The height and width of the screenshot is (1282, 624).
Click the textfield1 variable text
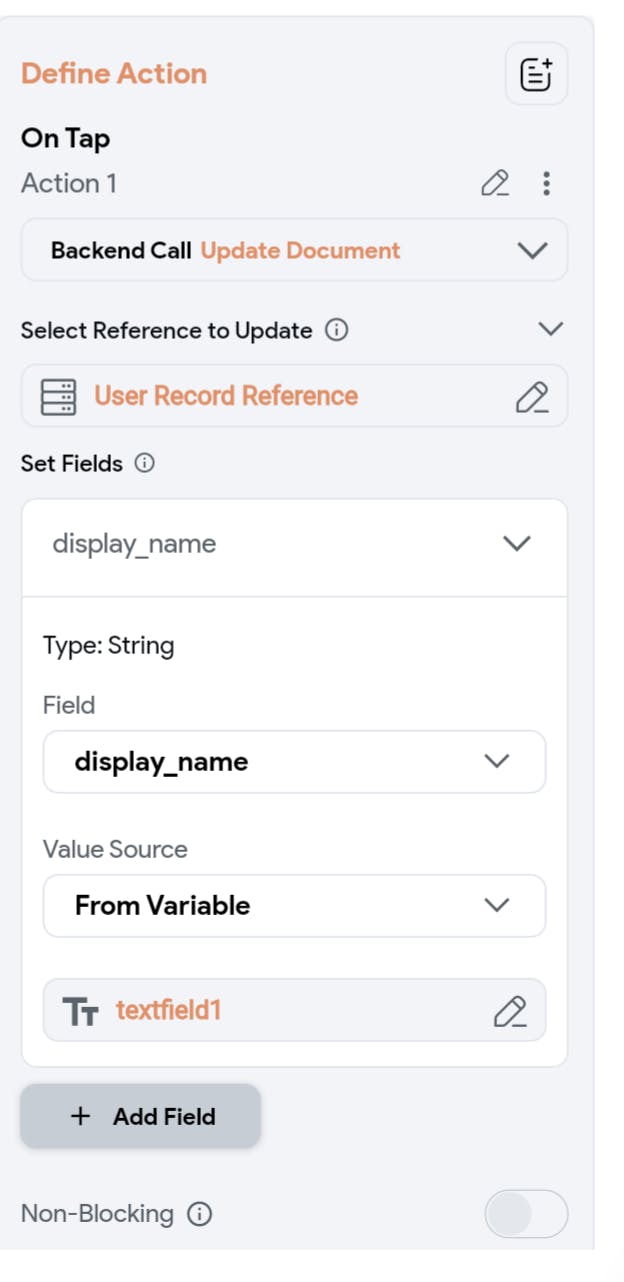(x=168, y=1010)
